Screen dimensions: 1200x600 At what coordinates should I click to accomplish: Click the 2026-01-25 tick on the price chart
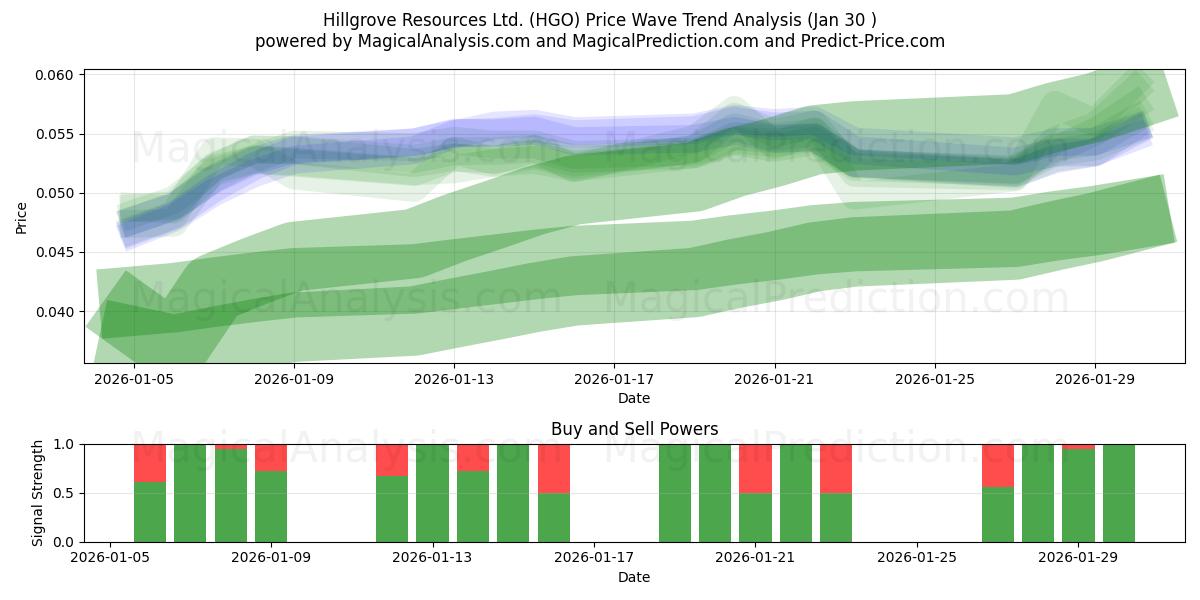pyautogui.click(x=935, y=379)
